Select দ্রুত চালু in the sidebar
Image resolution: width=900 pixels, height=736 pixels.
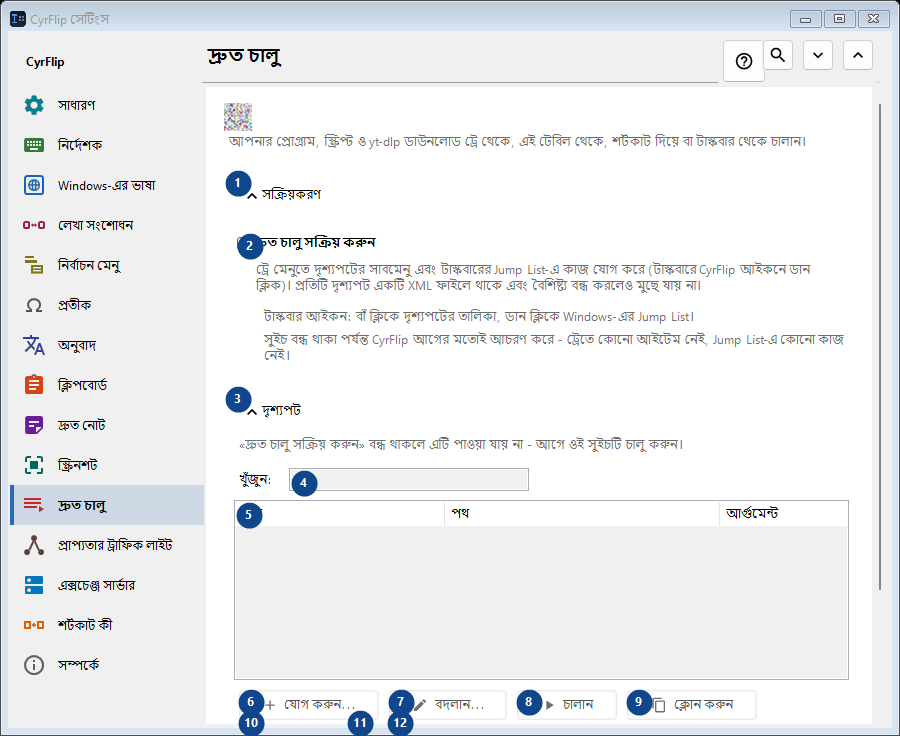(107, 505)
